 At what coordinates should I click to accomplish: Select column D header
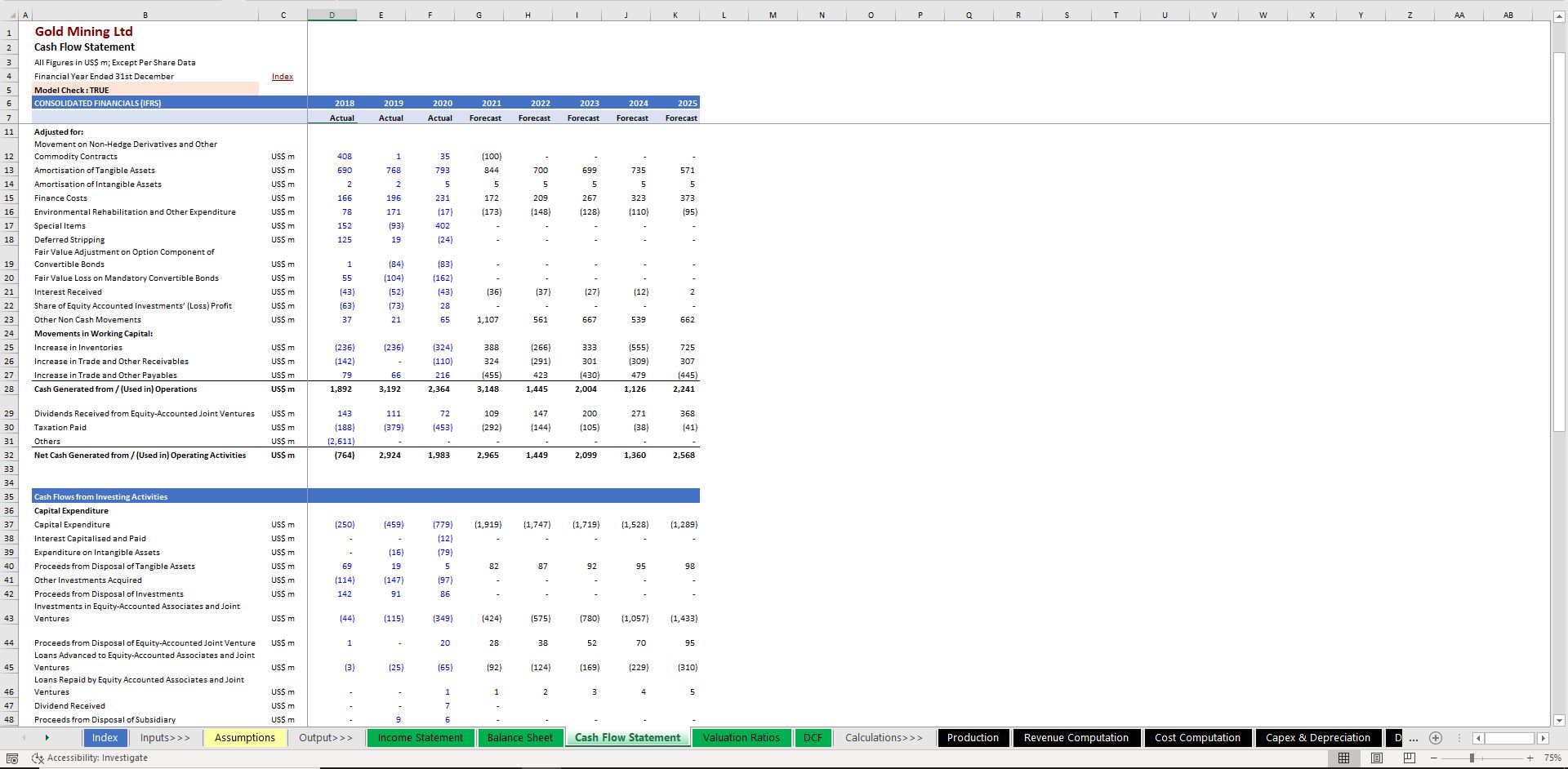pyautogui.click(x=332, y=15)
